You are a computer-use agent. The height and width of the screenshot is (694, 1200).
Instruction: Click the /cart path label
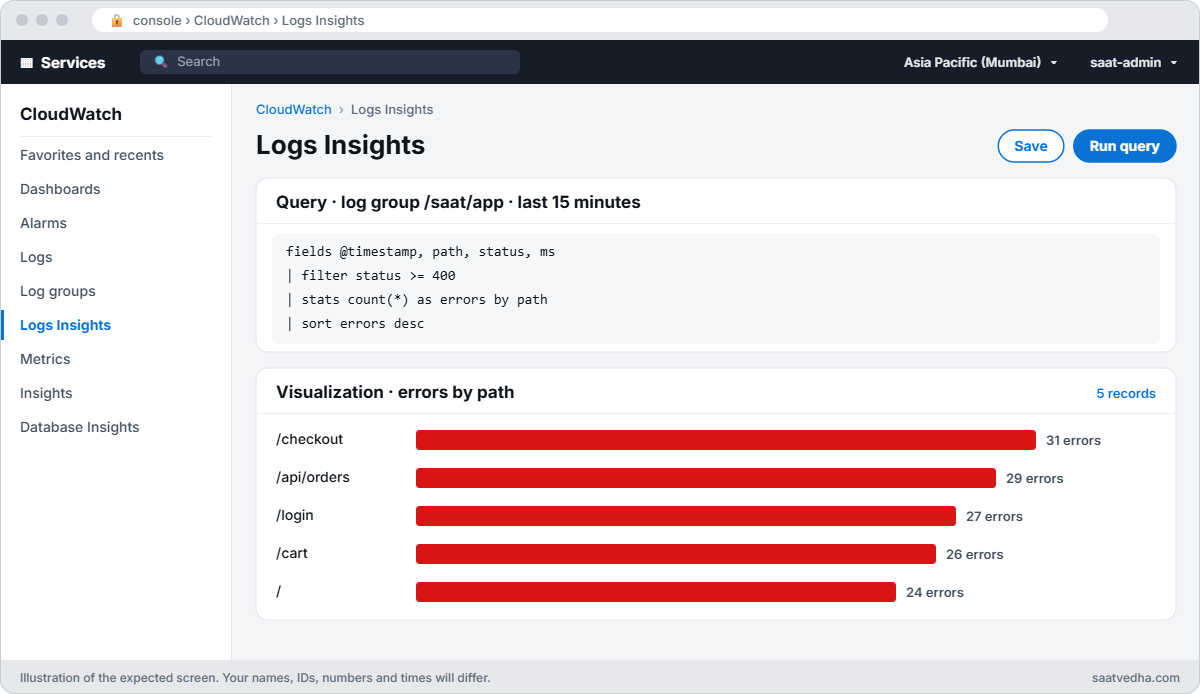point(292,553)
